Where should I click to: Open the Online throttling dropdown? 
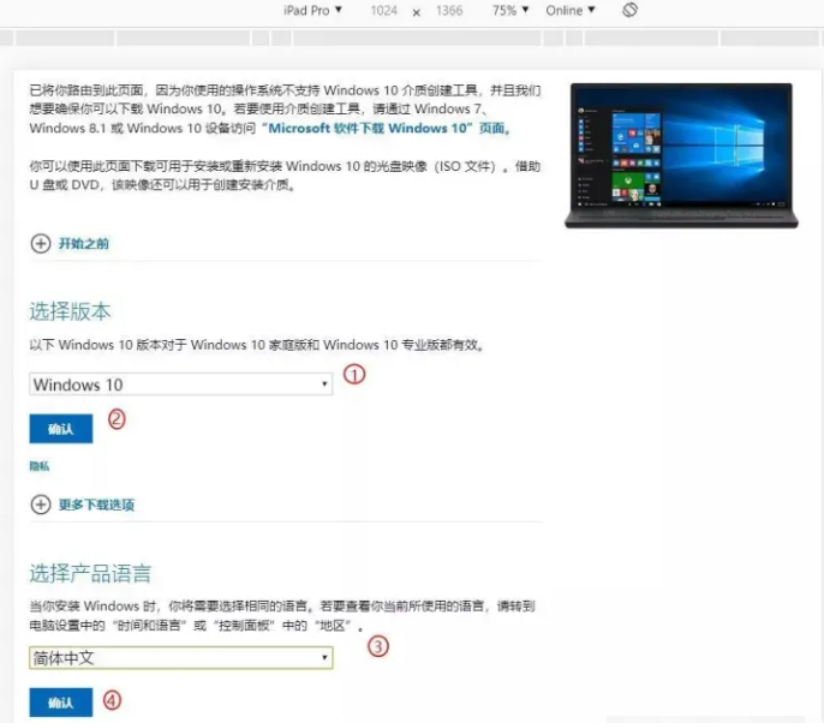point(570,11)
